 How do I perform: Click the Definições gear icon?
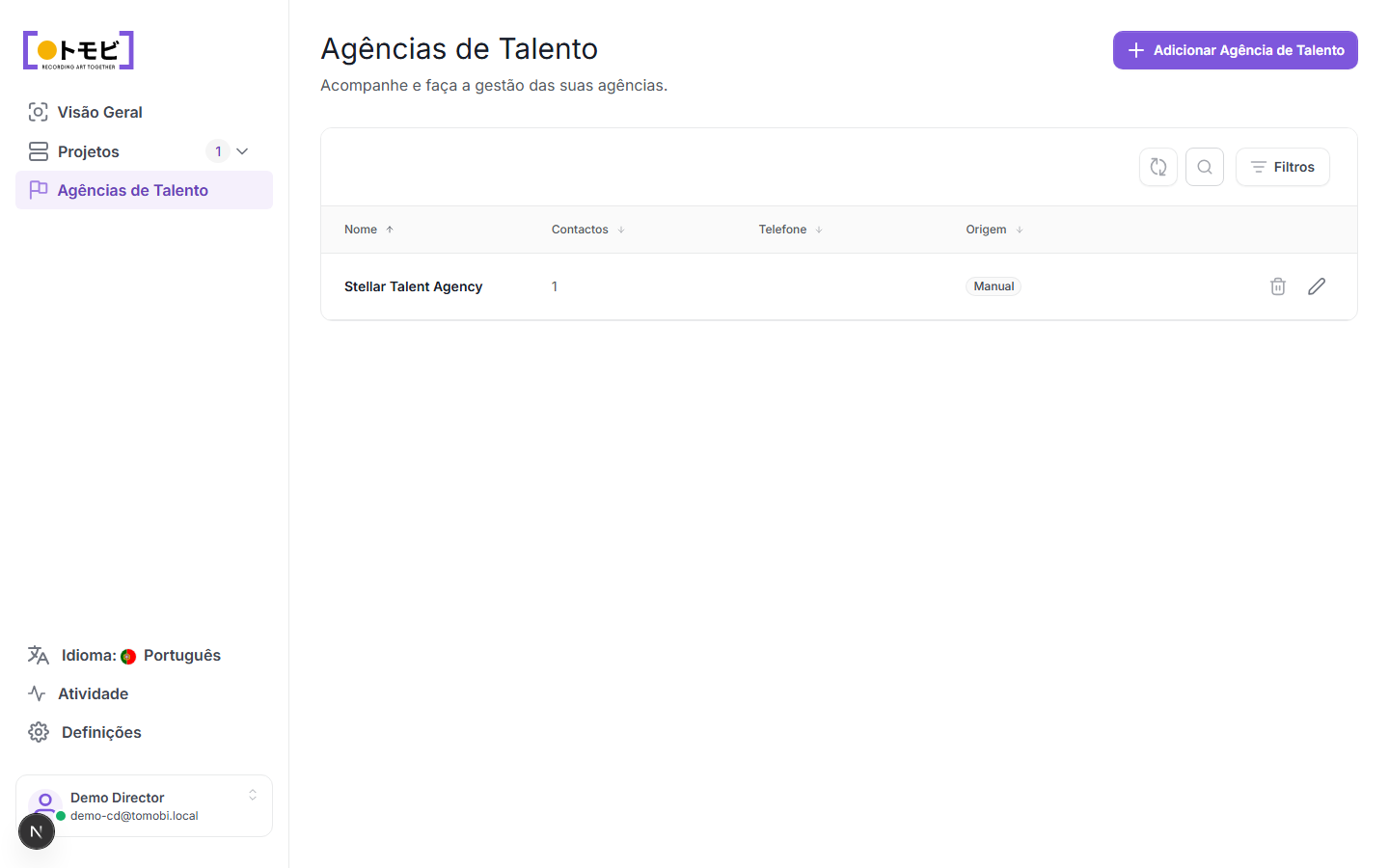coord(39,732)
